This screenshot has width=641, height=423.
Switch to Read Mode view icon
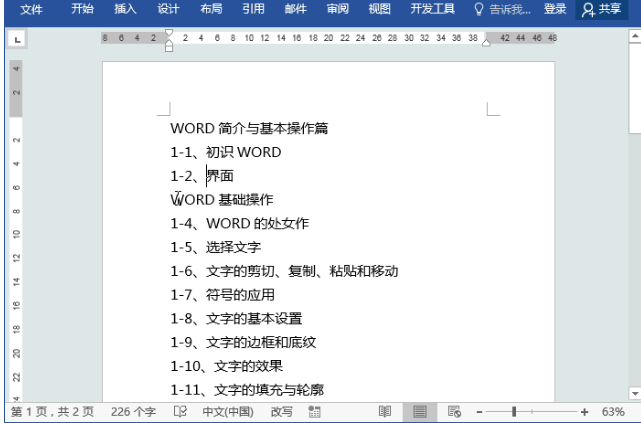tap(385, 412)
